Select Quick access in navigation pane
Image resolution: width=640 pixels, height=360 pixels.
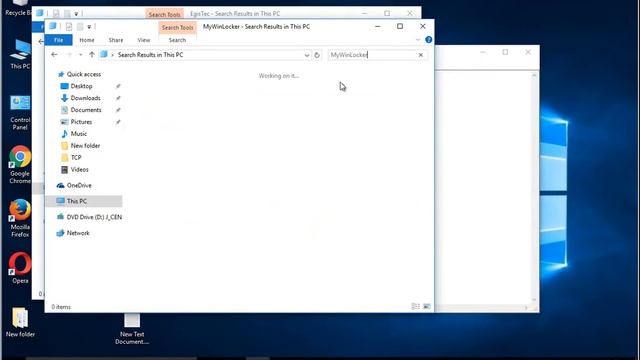tap(83, 74)
